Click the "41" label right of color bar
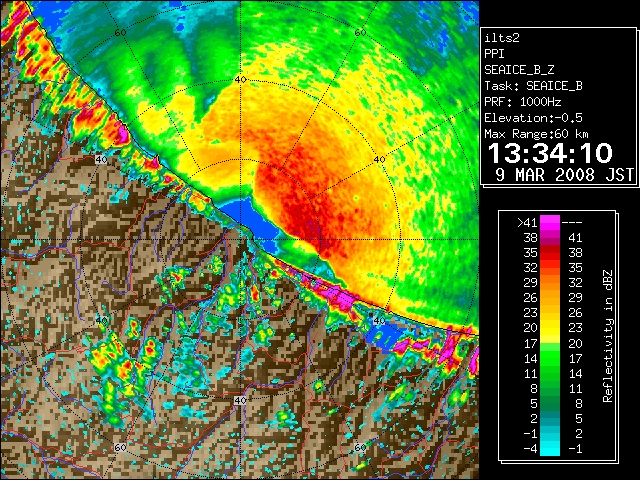The width and height of the screenshot is (640, 480). click(575, 238)
